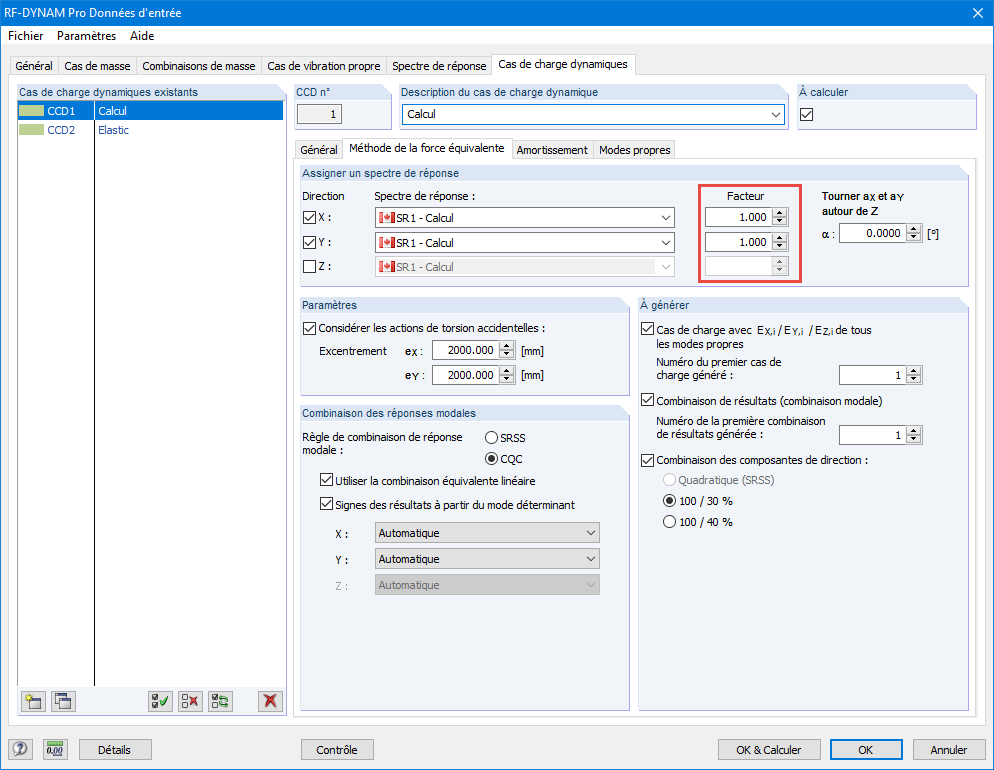Click the OK button
The height and width of the screenshot is (770, 994).
(x=866, y=750)
